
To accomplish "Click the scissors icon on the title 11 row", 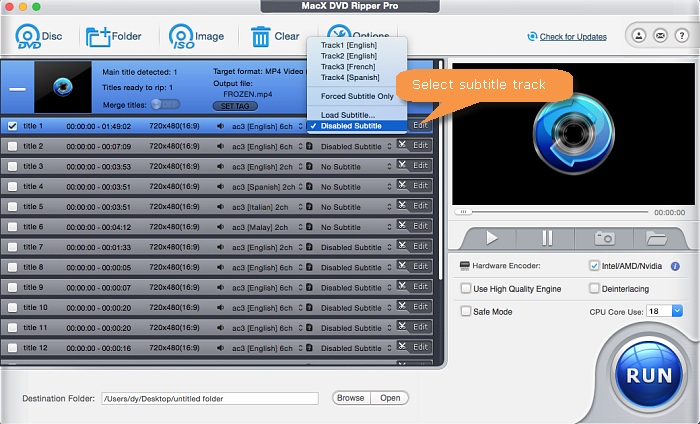I will click(402, 326).
